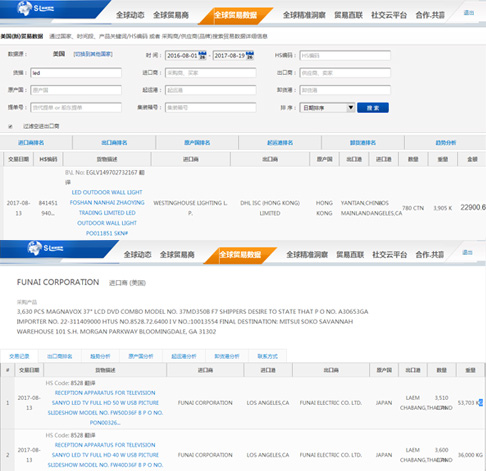Click the blue search button
The width and height of the screenshot is (486, 471).
click(373, 108)
